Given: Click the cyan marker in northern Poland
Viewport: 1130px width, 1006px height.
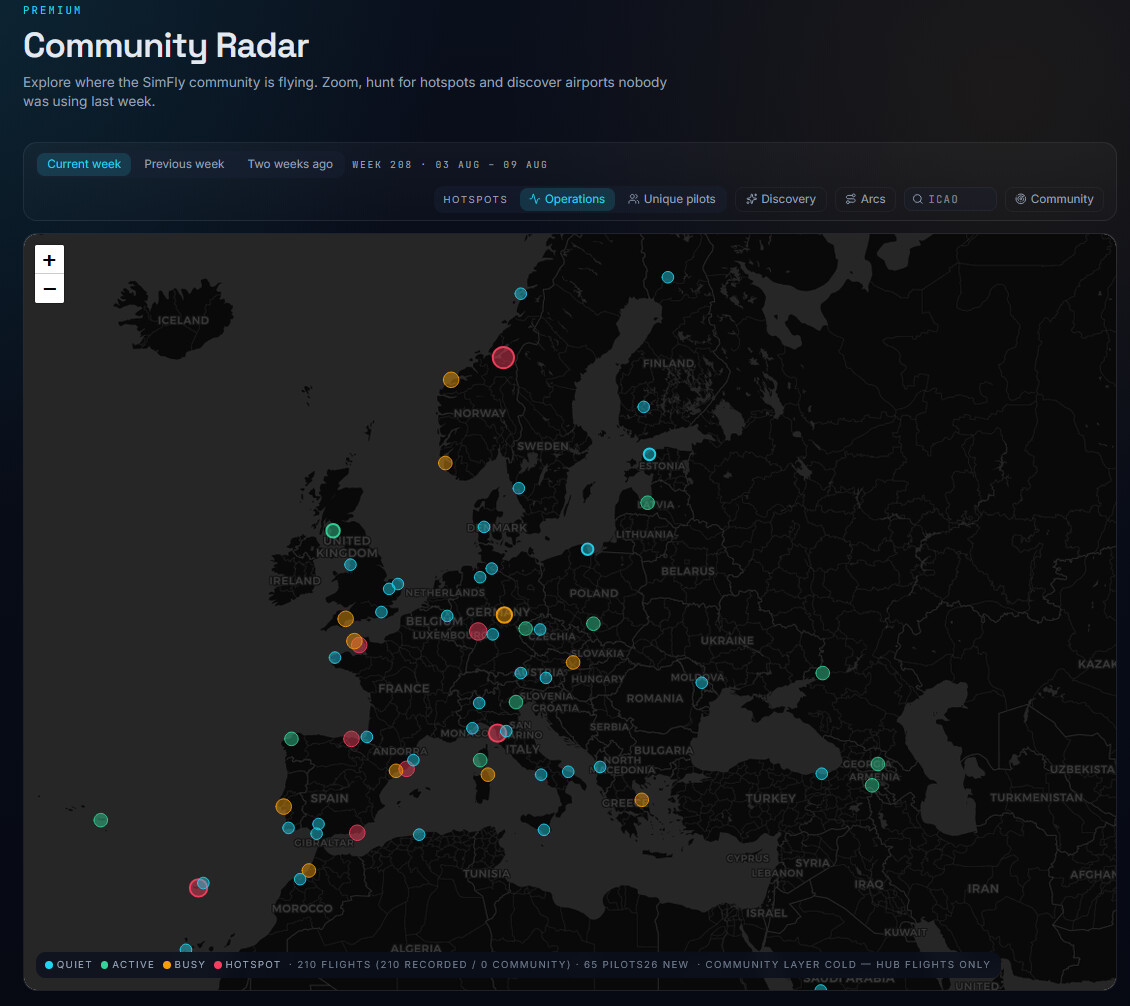Looking at the screenshot, I should point(587,549).
